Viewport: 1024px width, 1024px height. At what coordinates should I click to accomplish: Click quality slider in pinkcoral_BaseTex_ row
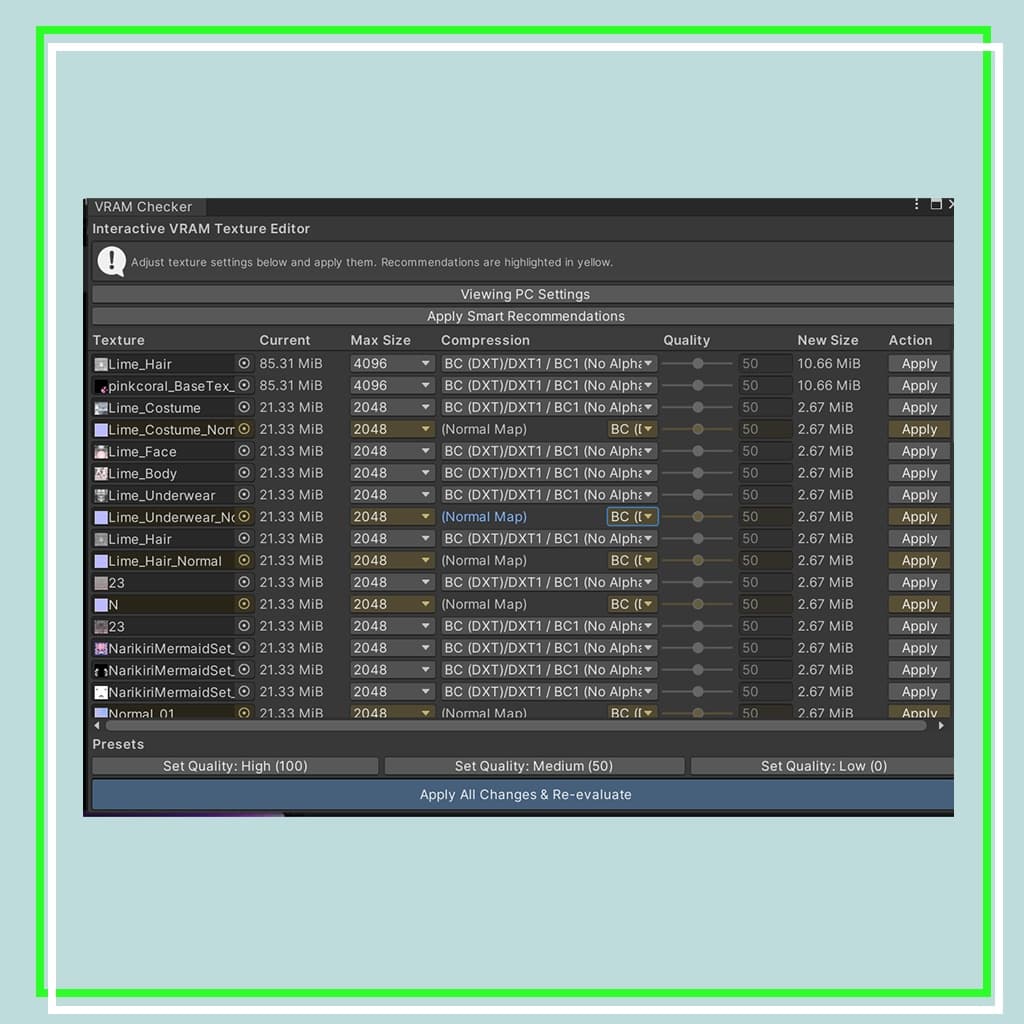click(x=697, y=385)
